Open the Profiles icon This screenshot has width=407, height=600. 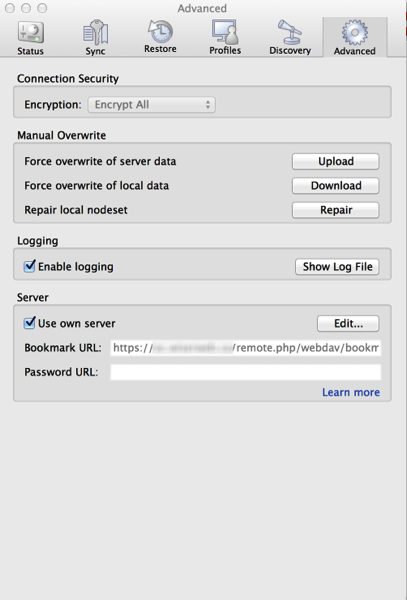225,32
